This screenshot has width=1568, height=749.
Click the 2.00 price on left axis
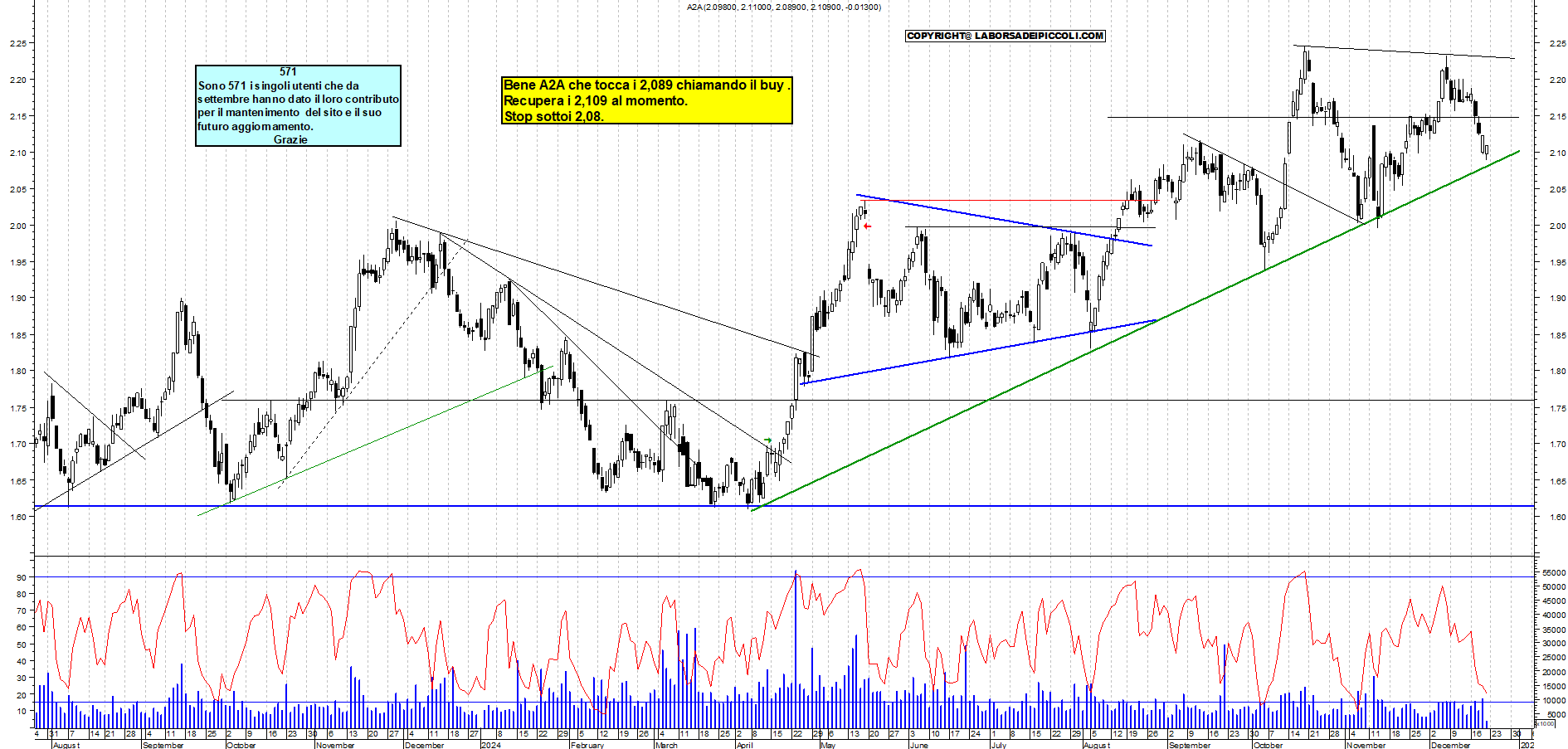click(x=17, y=226)
